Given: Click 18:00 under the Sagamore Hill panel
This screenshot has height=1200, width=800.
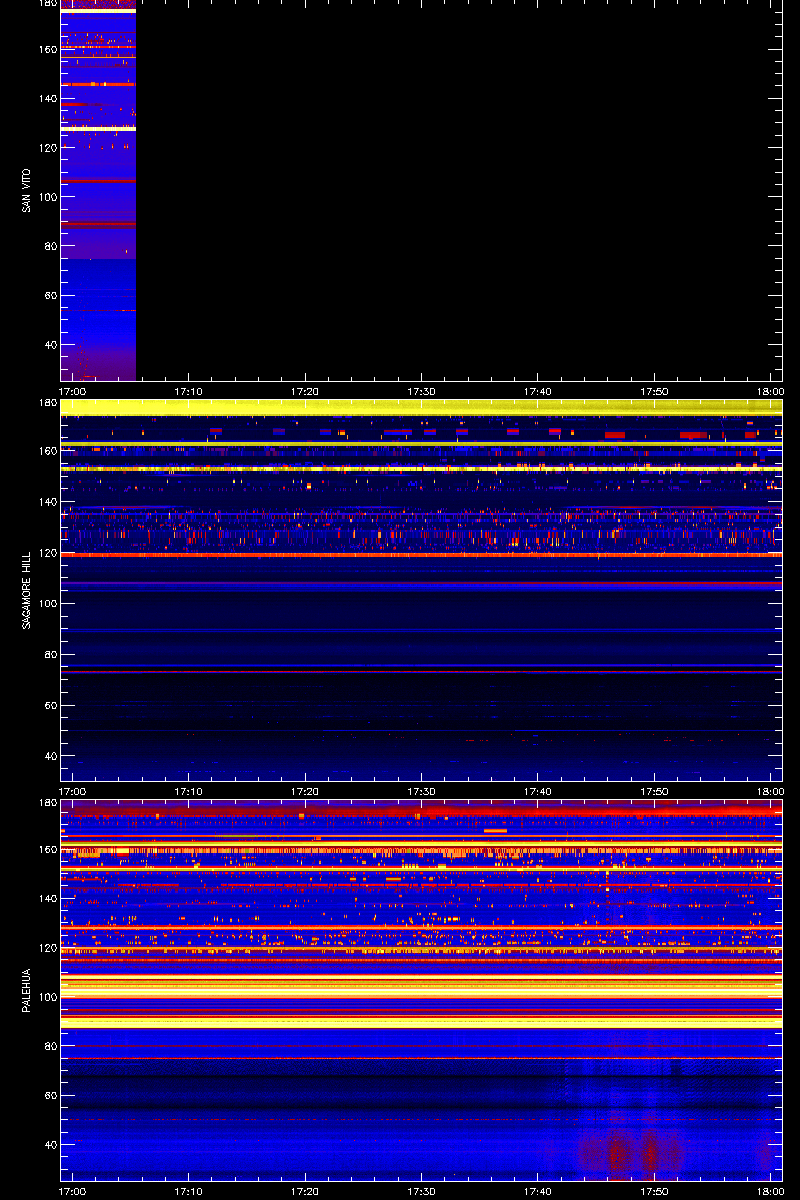Looking at the screenshot, I should point(771,792).
